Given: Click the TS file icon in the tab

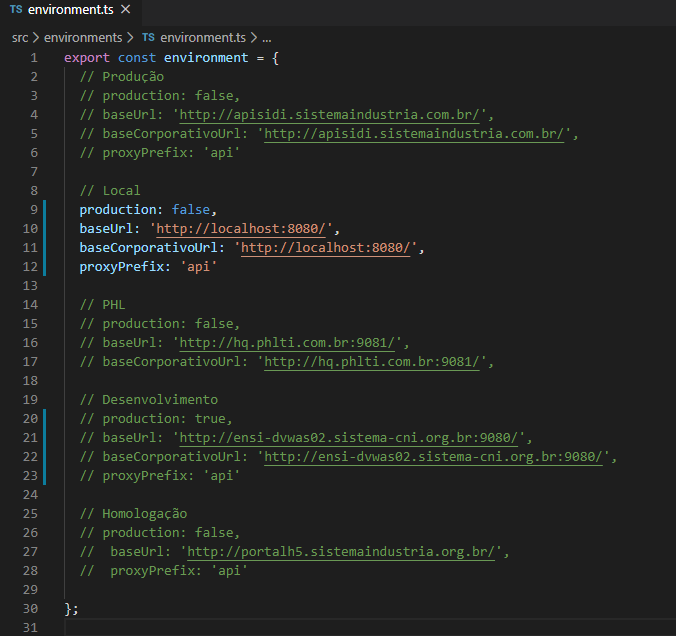Looking at the screenshot, I should (16, 11).
